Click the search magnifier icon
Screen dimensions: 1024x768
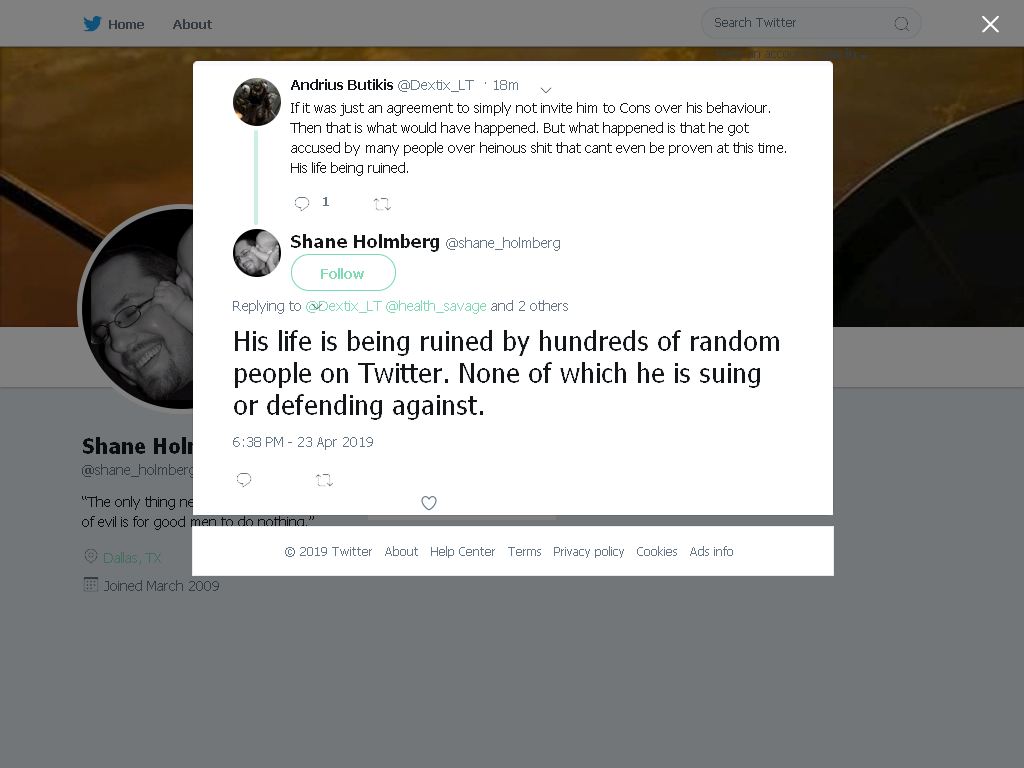[x=901, y=24]
